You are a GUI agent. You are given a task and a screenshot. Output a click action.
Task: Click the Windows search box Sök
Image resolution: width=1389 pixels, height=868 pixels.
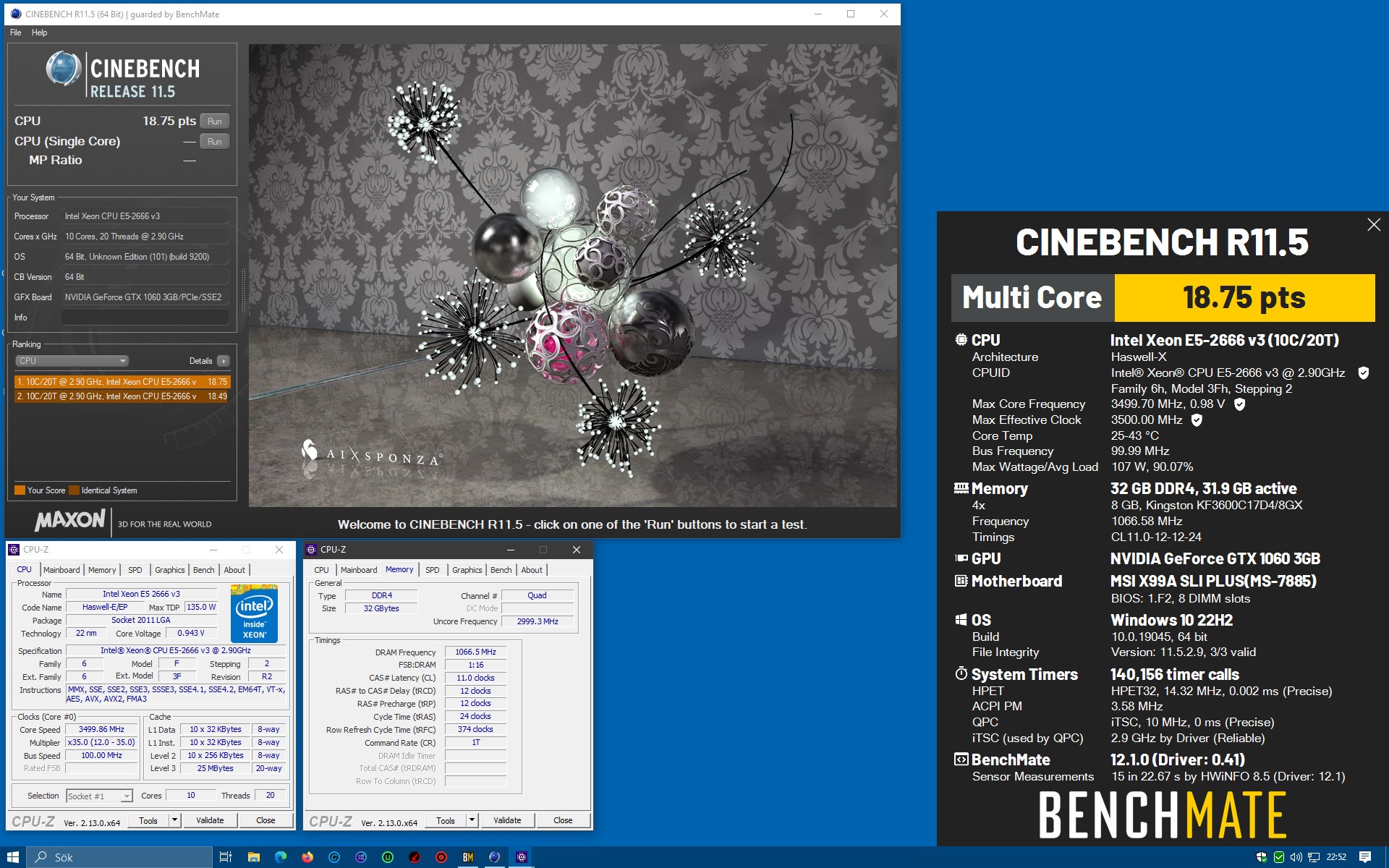click(x=119, y=857)
